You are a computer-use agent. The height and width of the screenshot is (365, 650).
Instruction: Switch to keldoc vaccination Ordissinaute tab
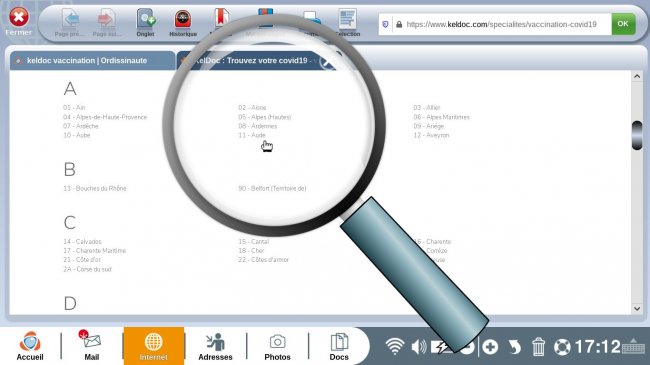coord(92,61)
